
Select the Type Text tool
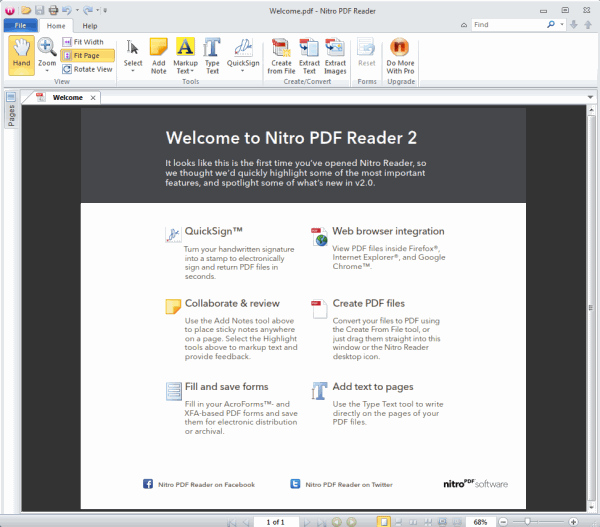[212, 53]
